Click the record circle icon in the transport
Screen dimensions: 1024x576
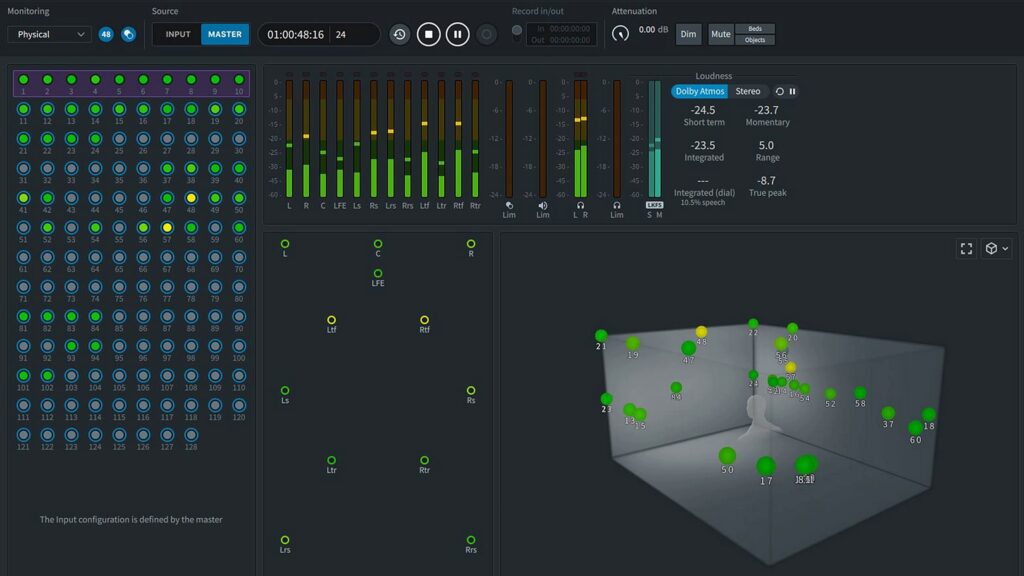[x=487, y=33]
